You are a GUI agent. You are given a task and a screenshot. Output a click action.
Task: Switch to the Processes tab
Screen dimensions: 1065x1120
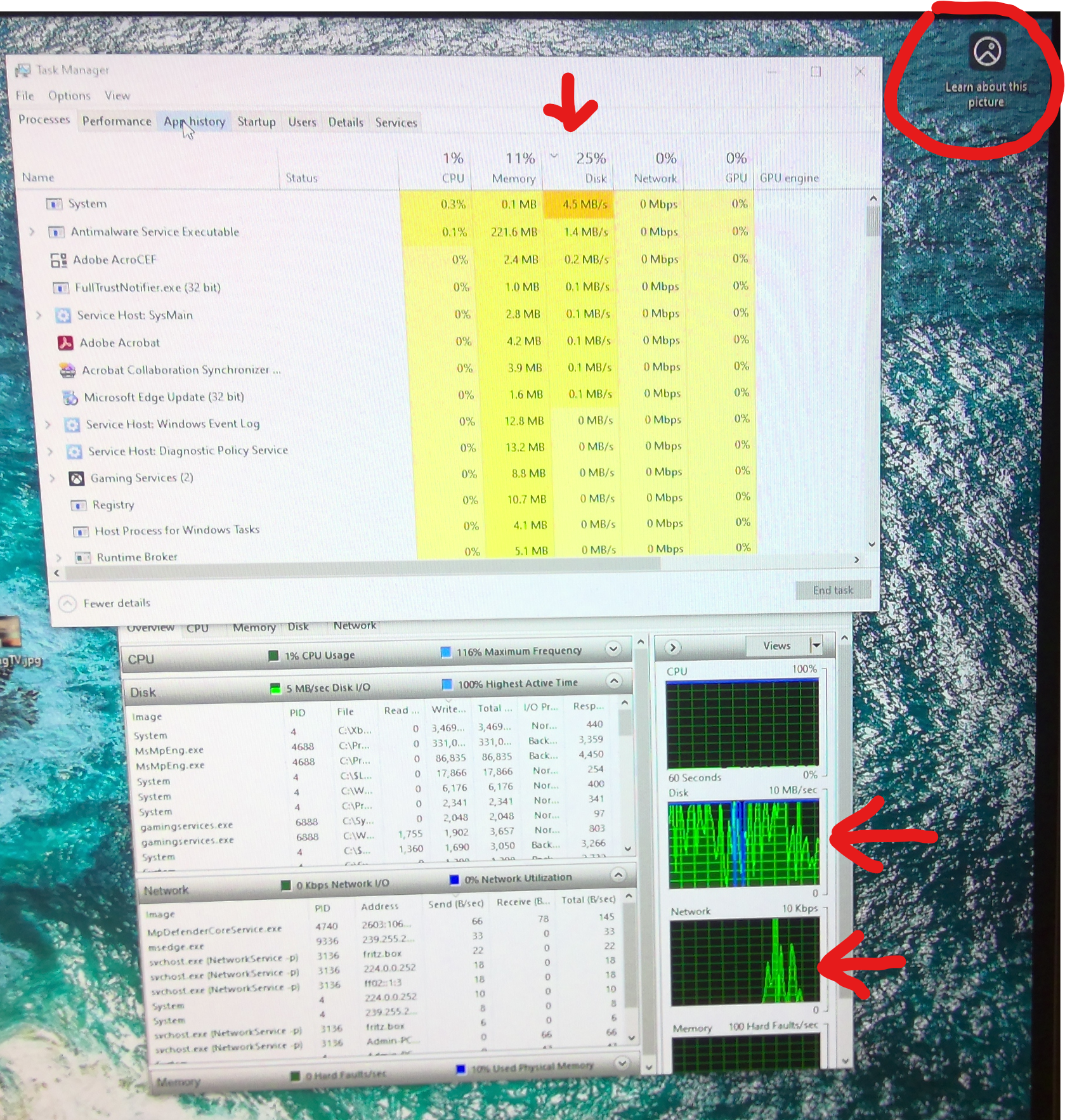pyautogui.click(x=44, y=119)
